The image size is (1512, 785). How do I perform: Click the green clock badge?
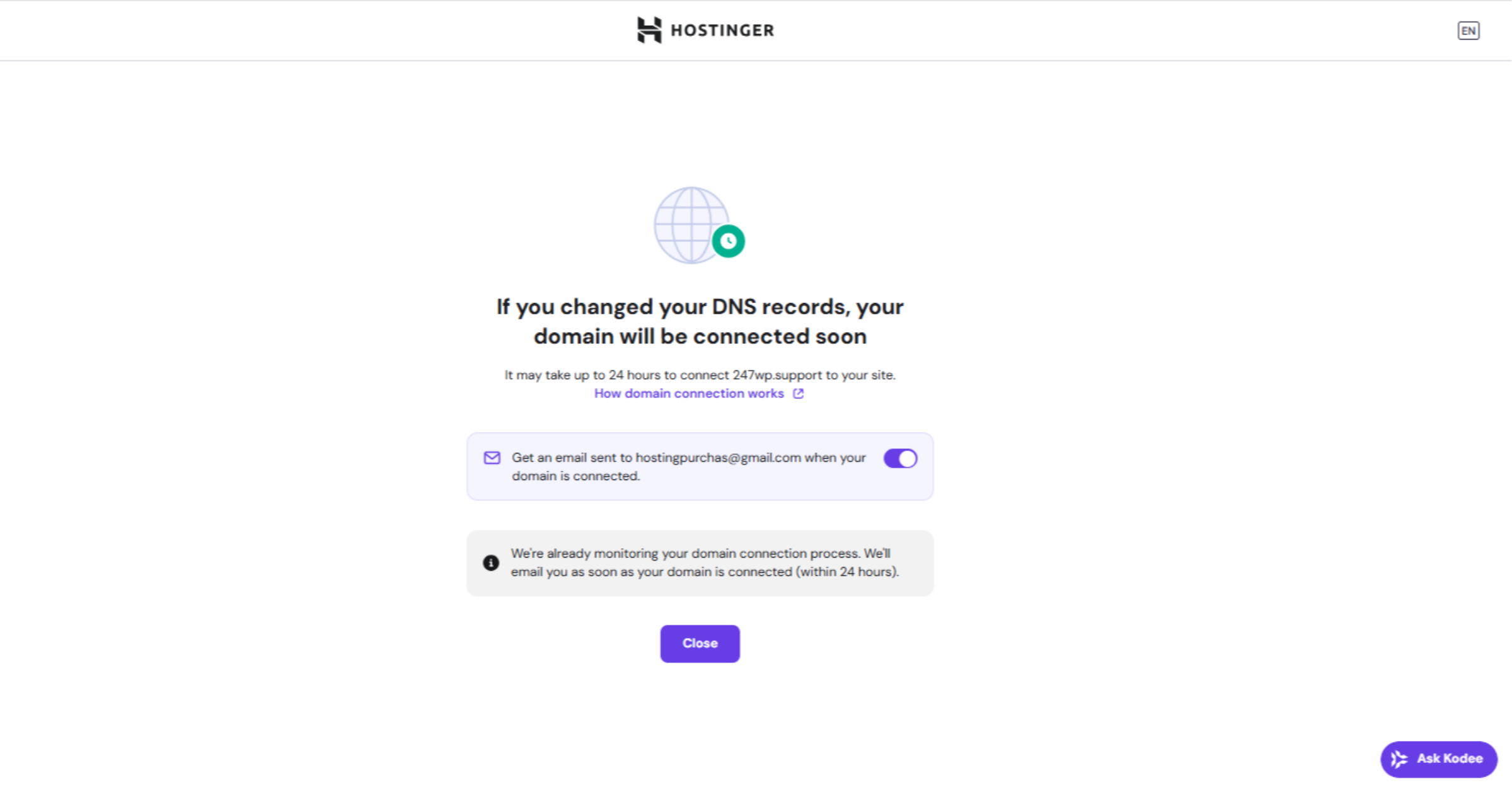(728, 241)
